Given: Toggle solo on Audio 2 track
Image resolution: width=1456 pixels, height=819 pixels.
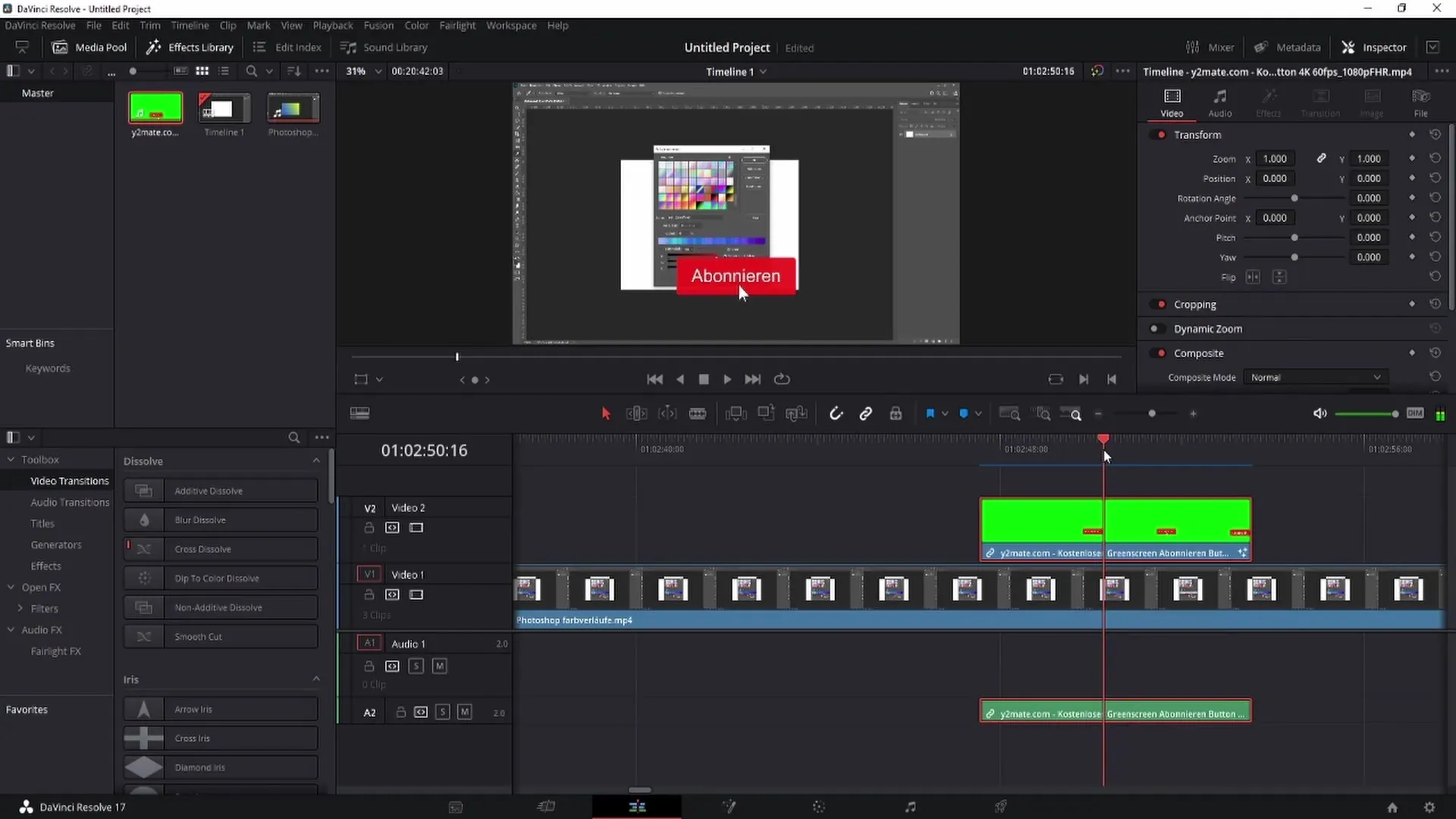Looking at the screenshot, I should click(443, 712).
